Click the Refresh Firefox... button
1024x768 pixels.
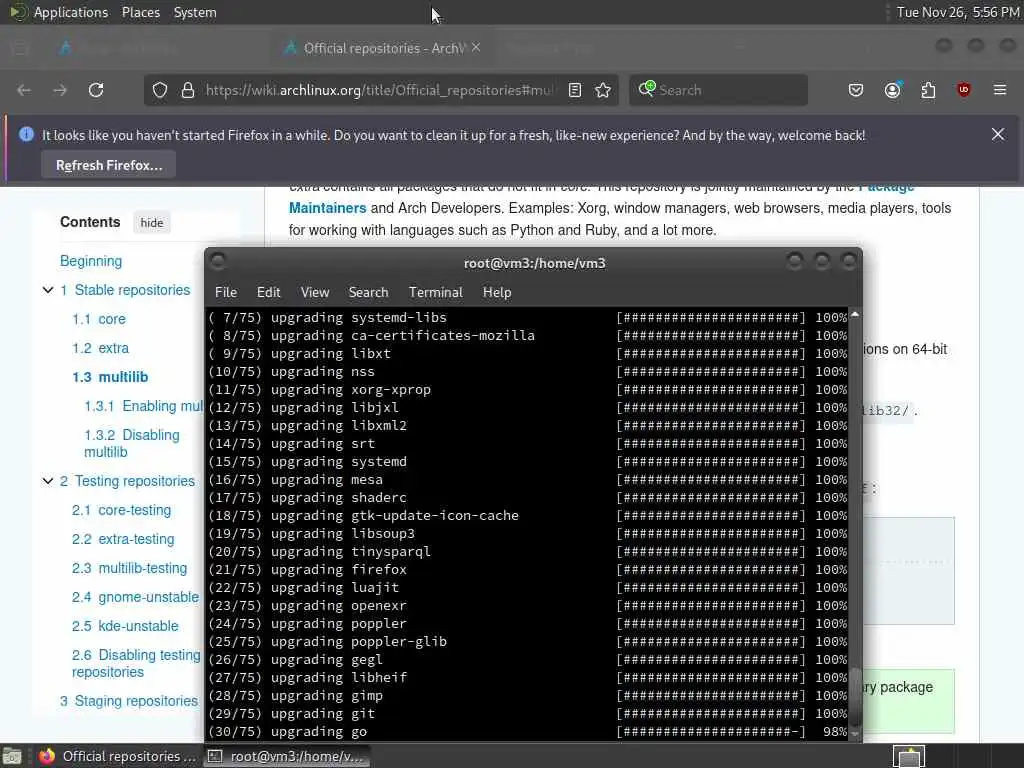tap(108, 165)
